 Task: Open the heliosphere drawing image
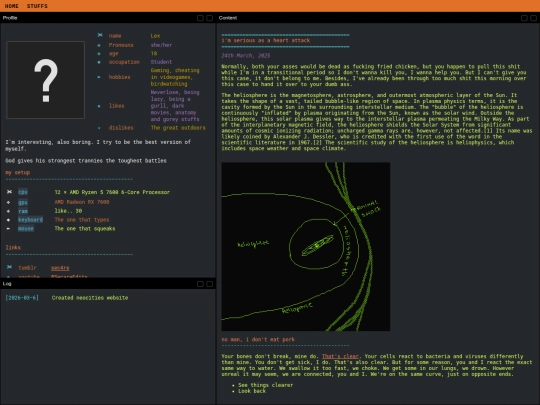pyautogui.click(x=305, y=247)
